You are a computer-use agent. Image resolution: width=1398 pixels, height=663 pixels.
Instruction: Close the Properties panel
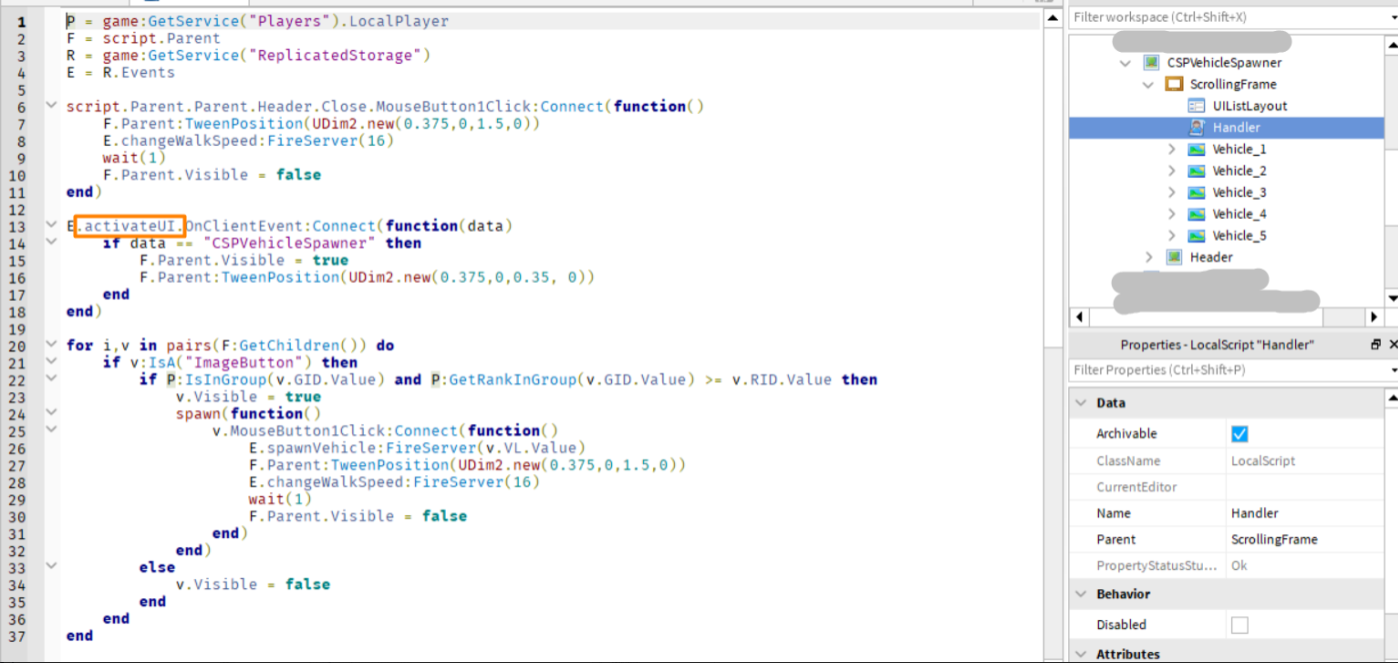pyautogui.click(x=1392, y=344)
